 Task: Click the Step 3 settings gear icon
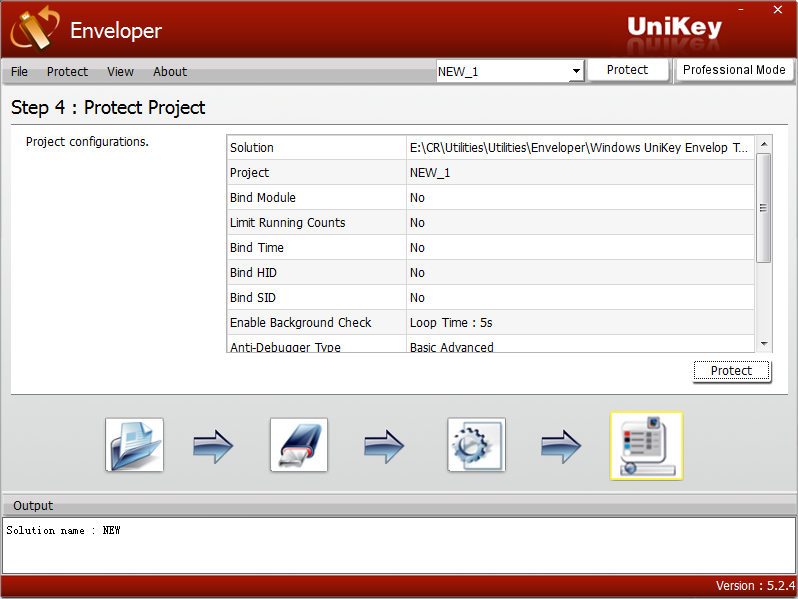pyautogui.click(x=476, y=445)
